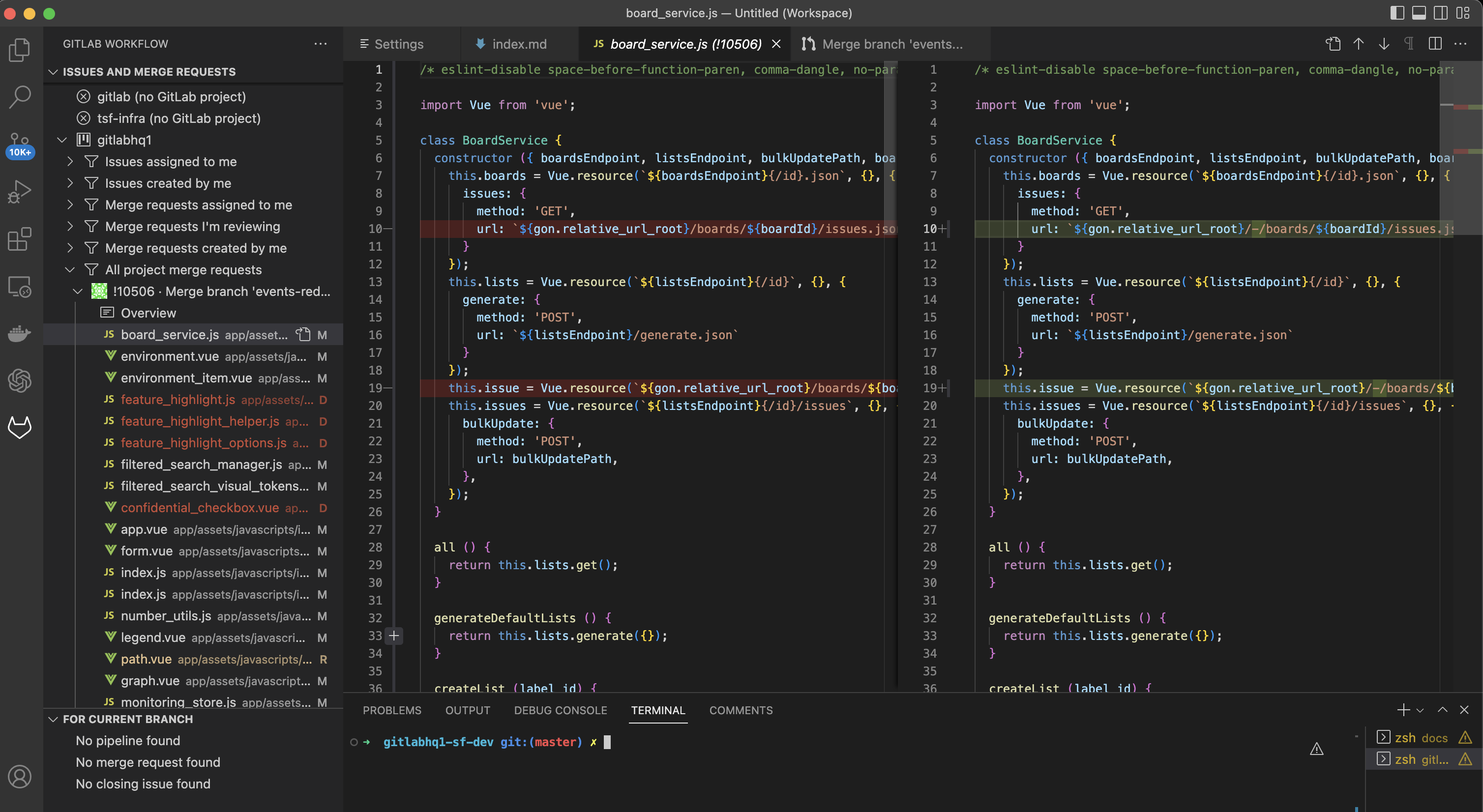This screenshot has width=1483, height=812.
Task: Open deleted feature_highlight.js file
Action: (x=193, y=400)
